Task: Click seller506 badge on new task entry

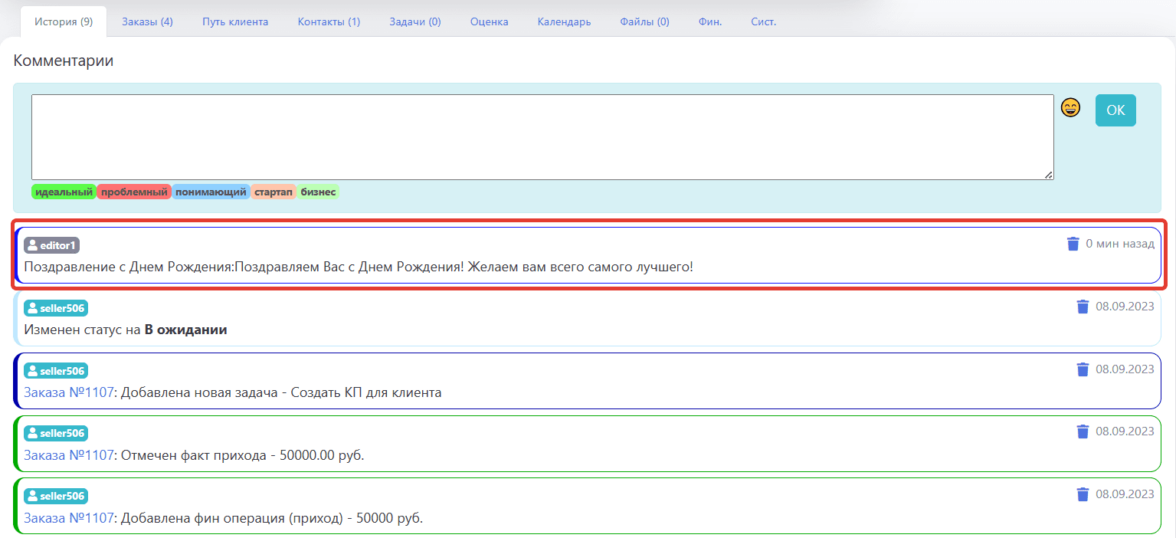Action: [x=56, y=371]
